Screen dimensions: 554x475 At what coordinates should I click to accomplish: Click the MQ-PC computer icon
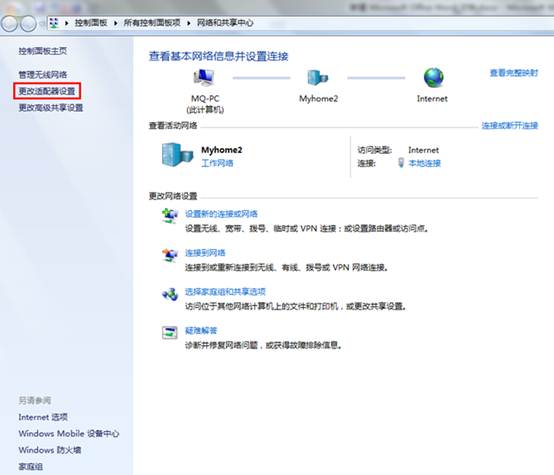(x=204, y=77)
